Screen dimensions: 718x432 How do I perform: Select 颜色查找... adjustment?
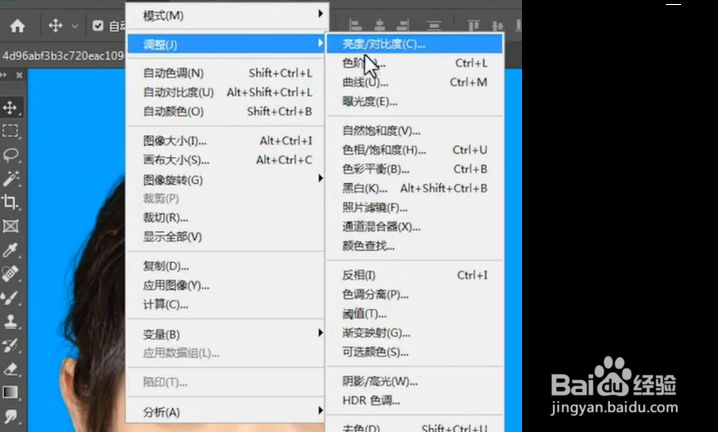coord(414,246)
